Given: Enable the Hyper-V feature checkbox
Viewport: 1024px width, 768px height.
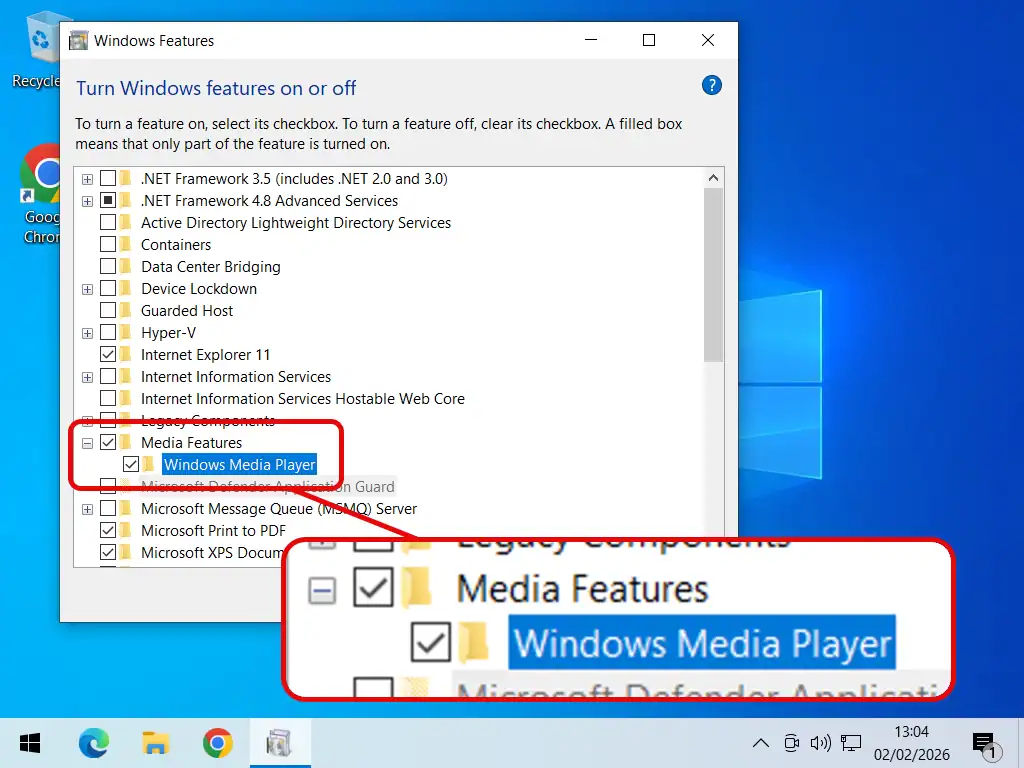Looking at the screenshot, I should (x=109, y=332).
